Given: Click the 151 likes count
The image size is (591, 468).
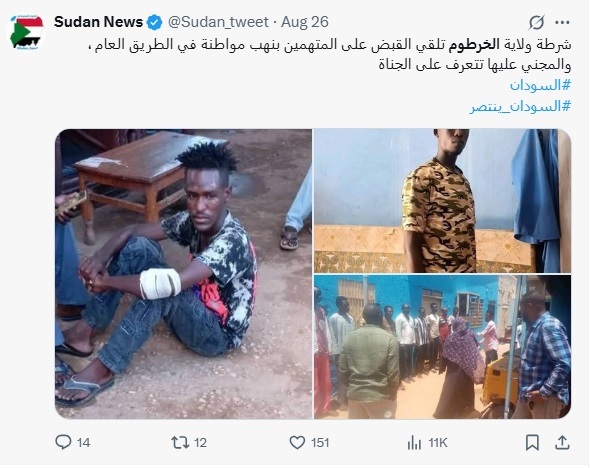Looking at the screenshot, I should pyautogui.click(x=320, y=442).
